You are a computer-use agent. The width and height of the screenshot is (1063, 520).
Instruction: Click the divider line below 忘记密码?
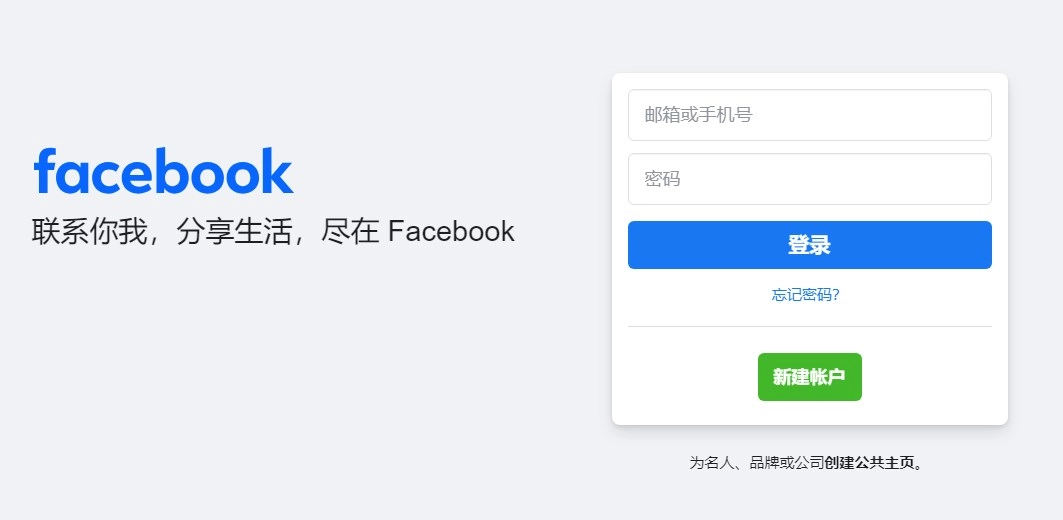pyautogui.click(x=809, y=327)
